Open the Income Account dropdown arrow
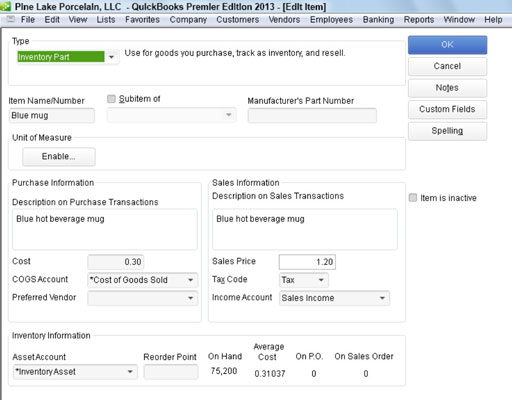 [382, 298]
